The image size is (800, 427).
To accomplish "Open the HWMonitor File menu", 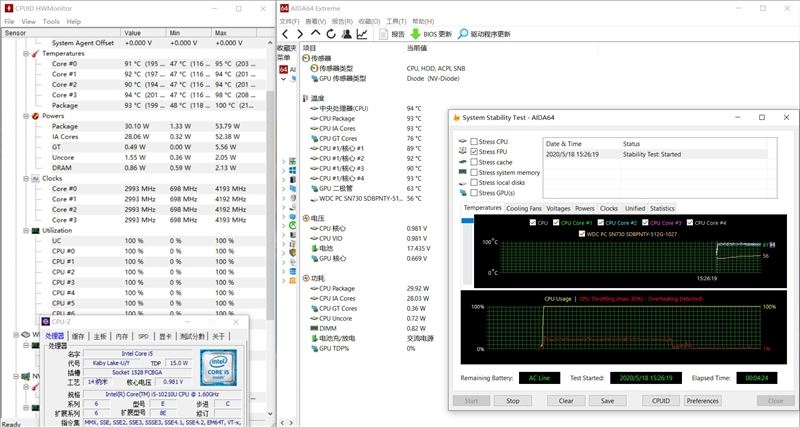I will click(9, 21).
